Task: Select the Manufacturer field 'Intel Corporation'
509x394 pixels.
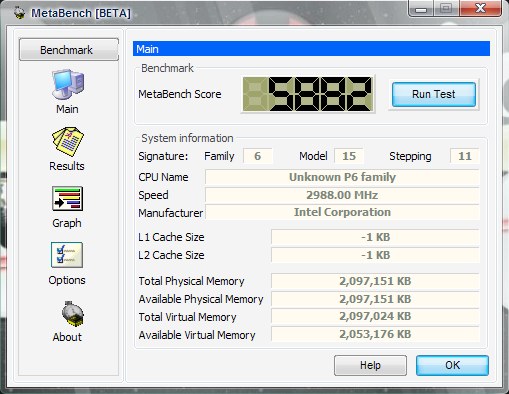Action: pos(342,212)
